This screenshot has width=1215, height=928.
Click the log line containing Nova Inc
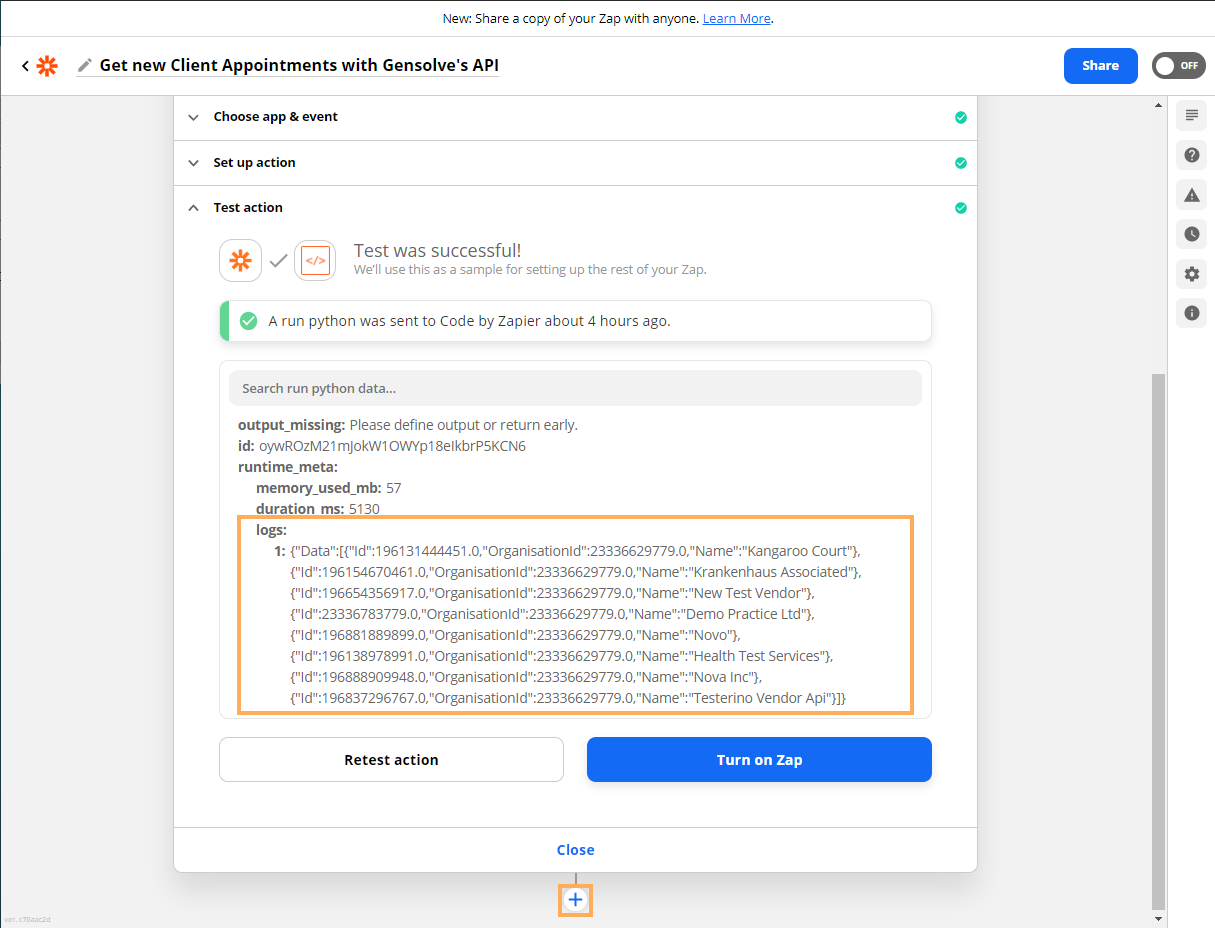pyautogui.click(x=526, y=677)
